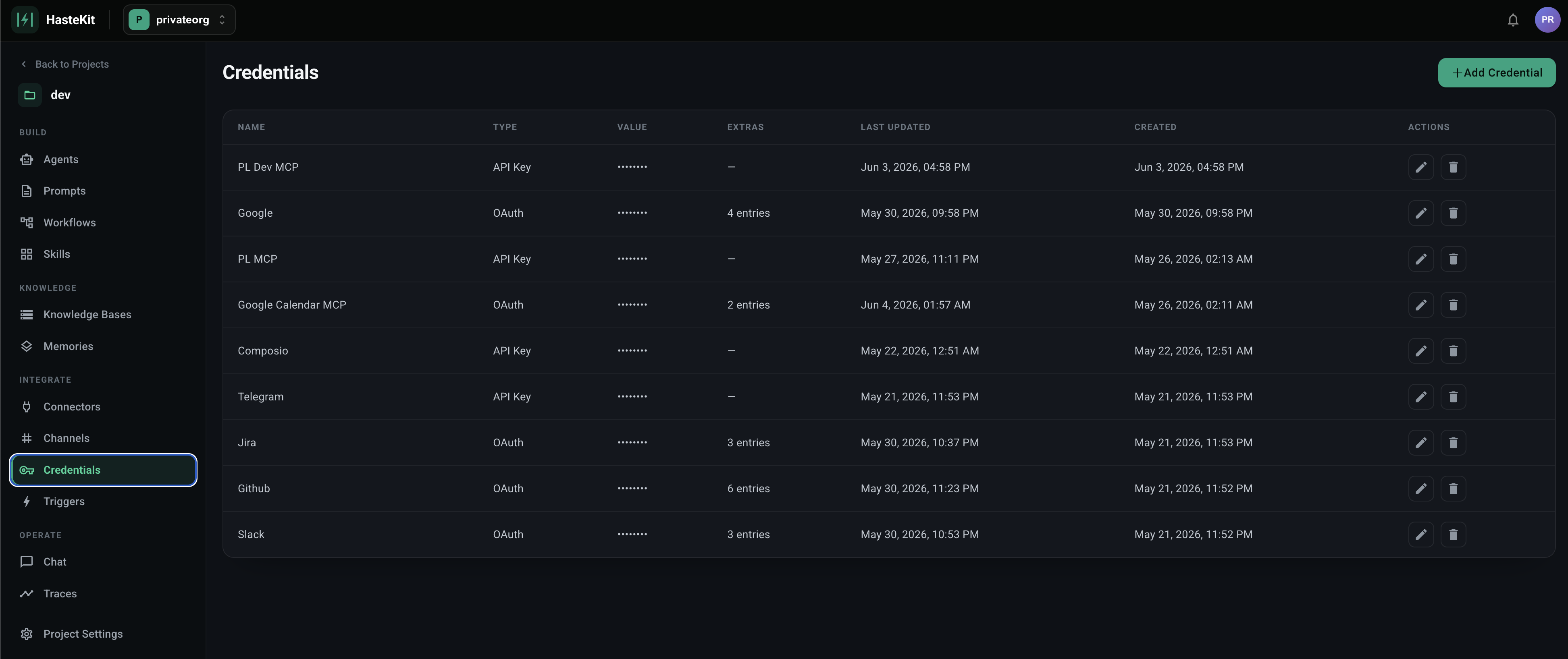Click the dev project folder icon
Screen dimensions: 1568x659
coord(30,95)
